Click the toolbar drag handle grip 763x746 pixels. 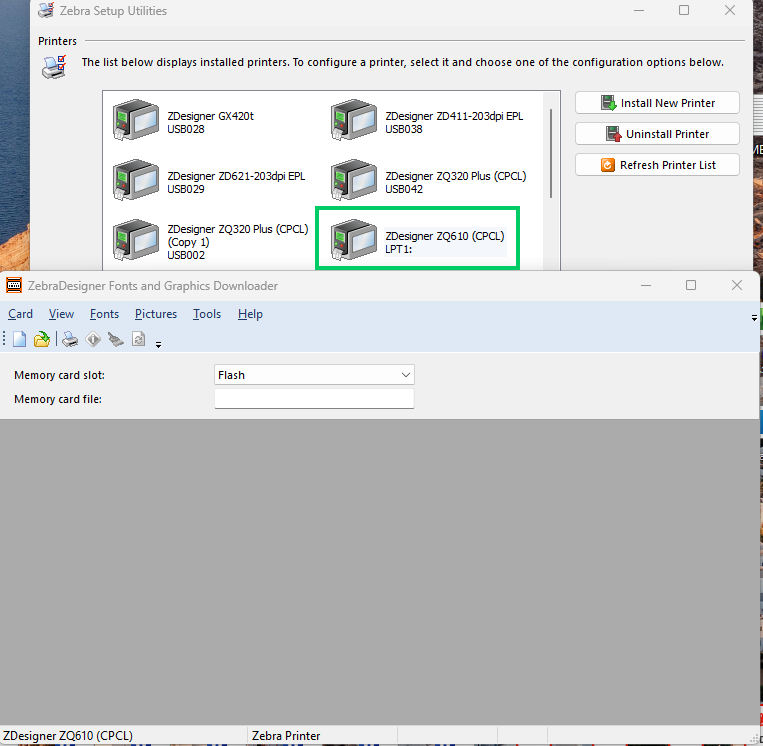tap(4, 339)
